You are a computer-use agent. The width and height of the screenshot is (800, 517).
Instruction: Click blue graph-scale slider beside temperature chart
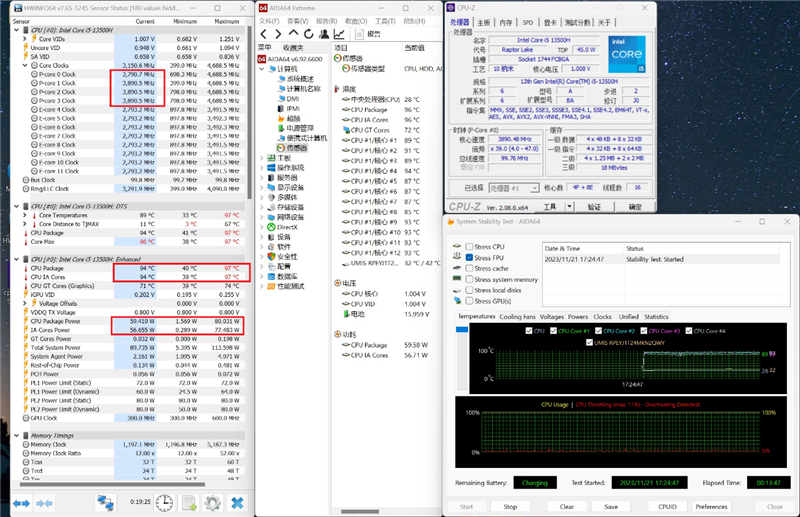click(462, 330)
